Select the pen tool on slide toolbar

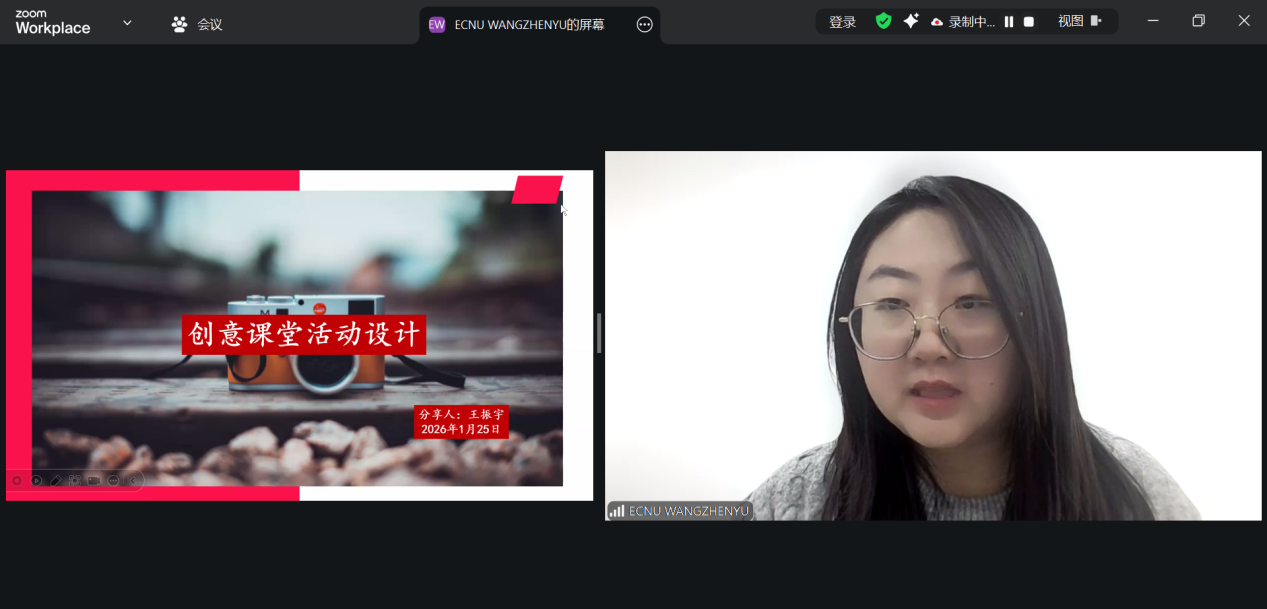tap(56, 481)
